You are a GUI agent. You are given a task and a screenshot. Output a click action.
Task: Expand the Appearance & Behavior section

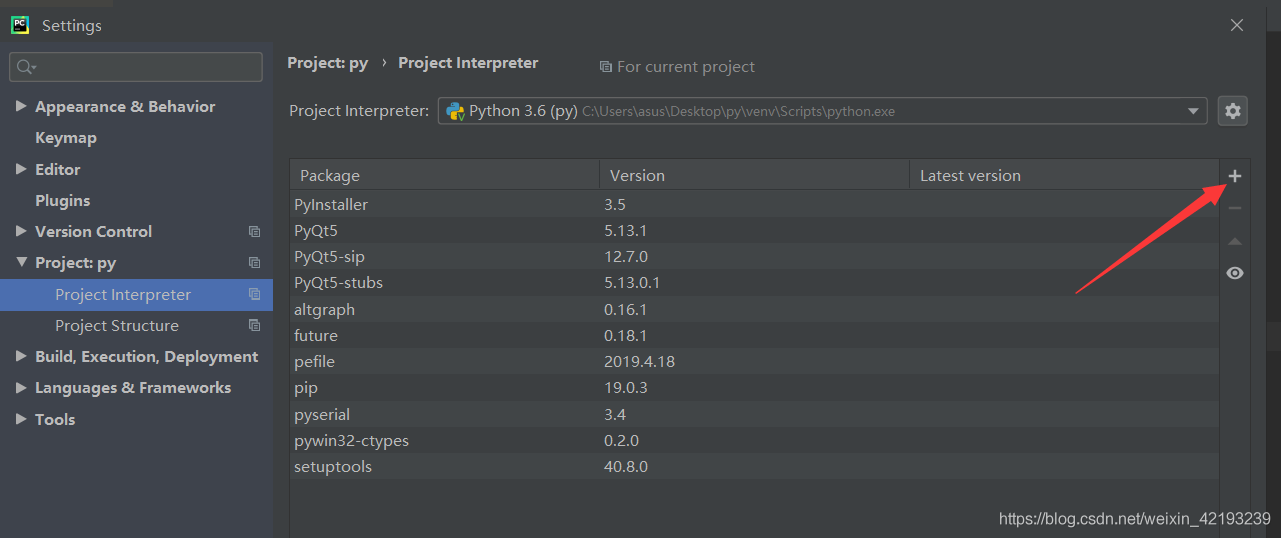pos(21,106)
